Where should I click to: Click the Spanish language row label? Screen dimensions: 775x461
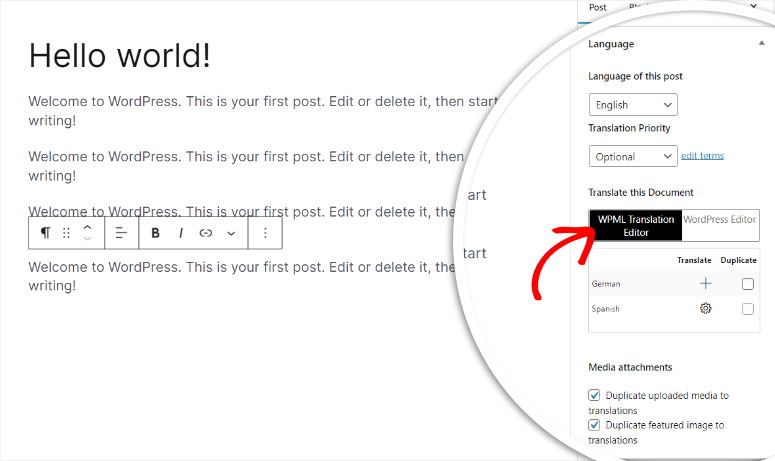tap(605, 309)
